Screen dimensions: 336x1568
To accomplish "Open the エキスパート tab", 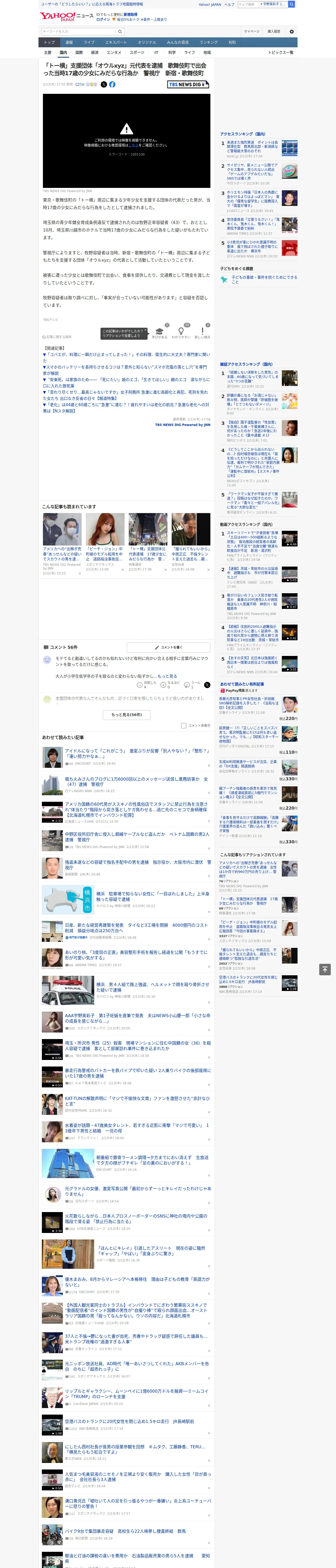I will (x=116, y=42).
